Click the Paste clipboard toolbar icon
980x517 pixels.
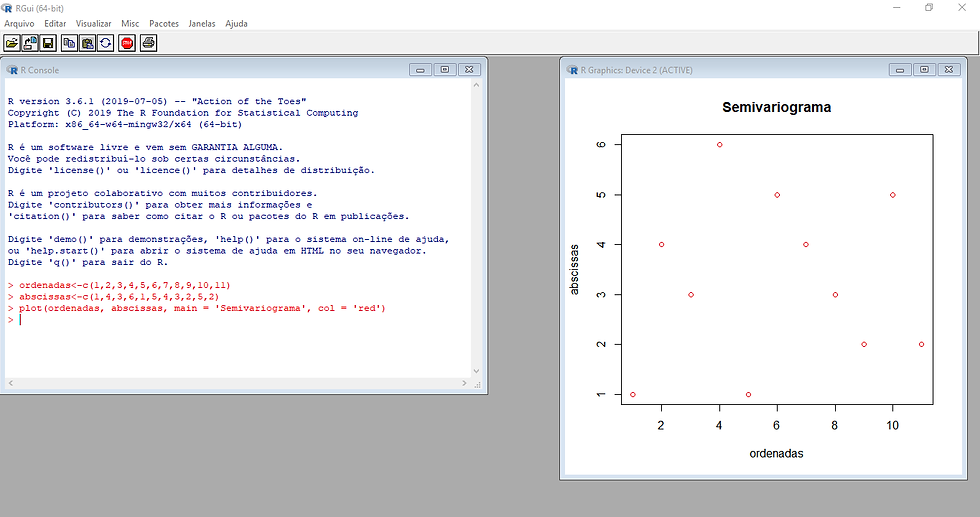[88, 43]
